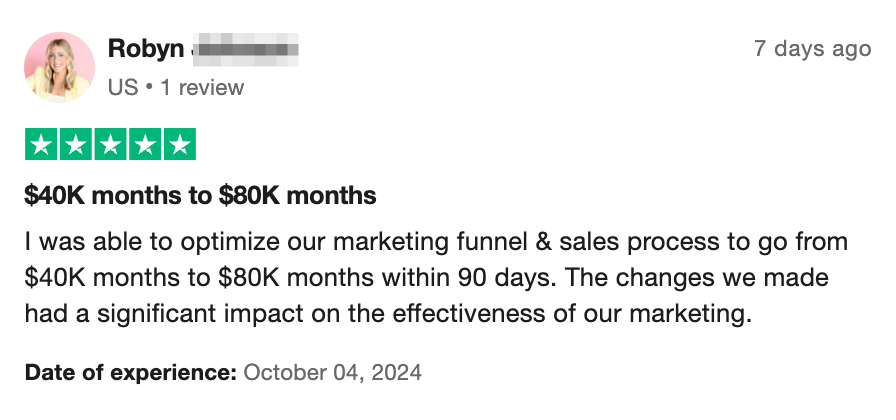Open the bold "$40K months to $80K months" title

click(x=200, y=195)
